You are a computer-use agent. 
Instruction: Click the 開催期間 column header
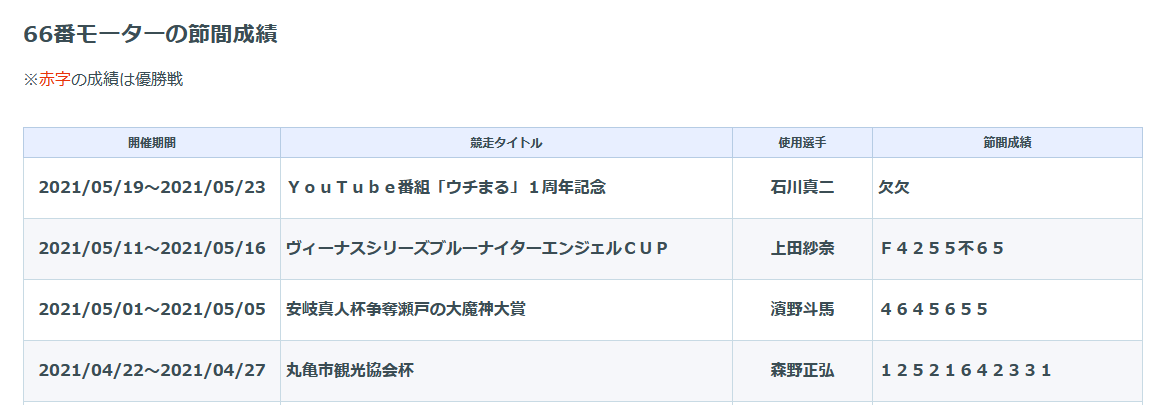(152, 142)
